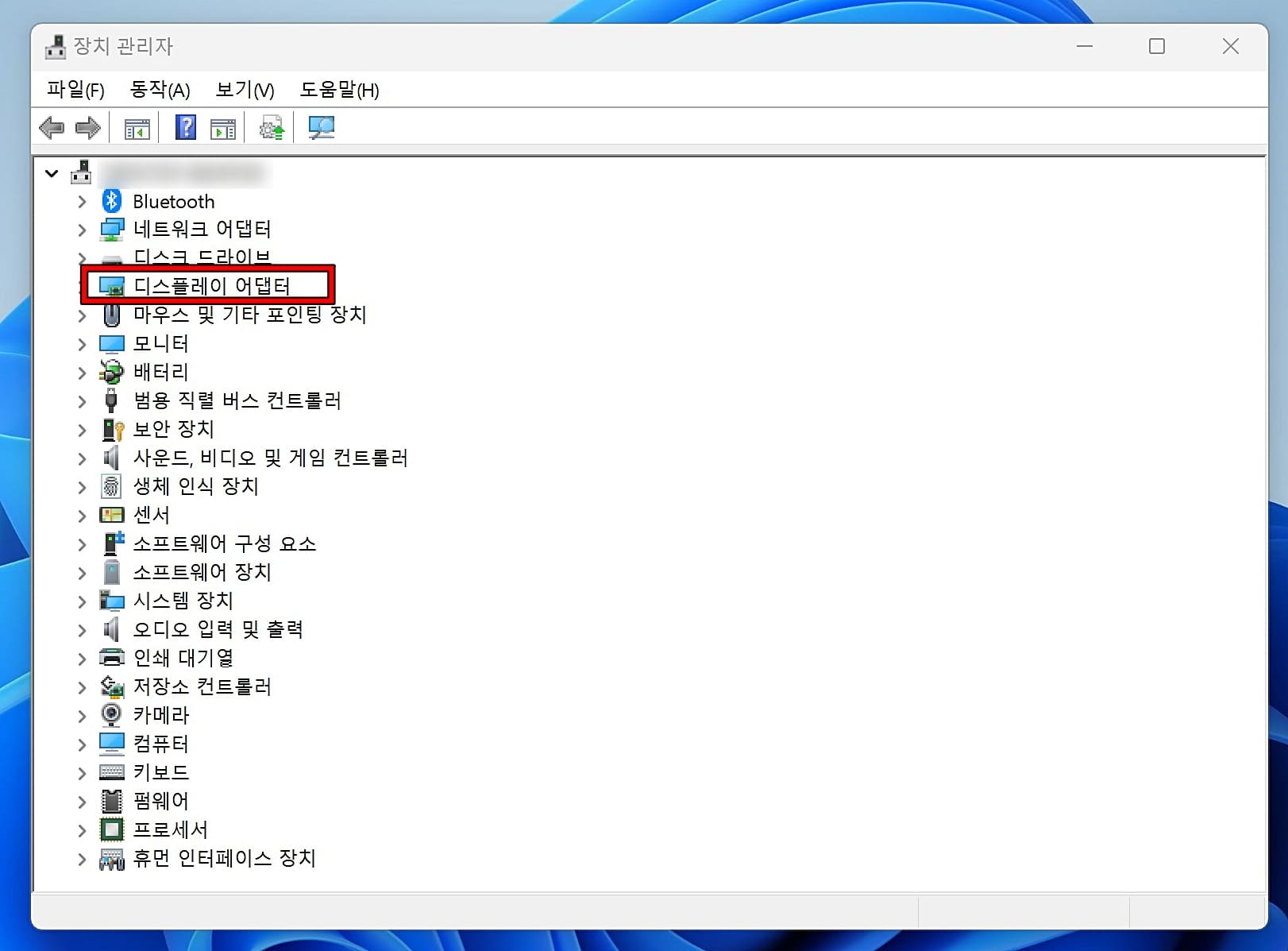Select the 컴퓨터 label

coord(161,744)
